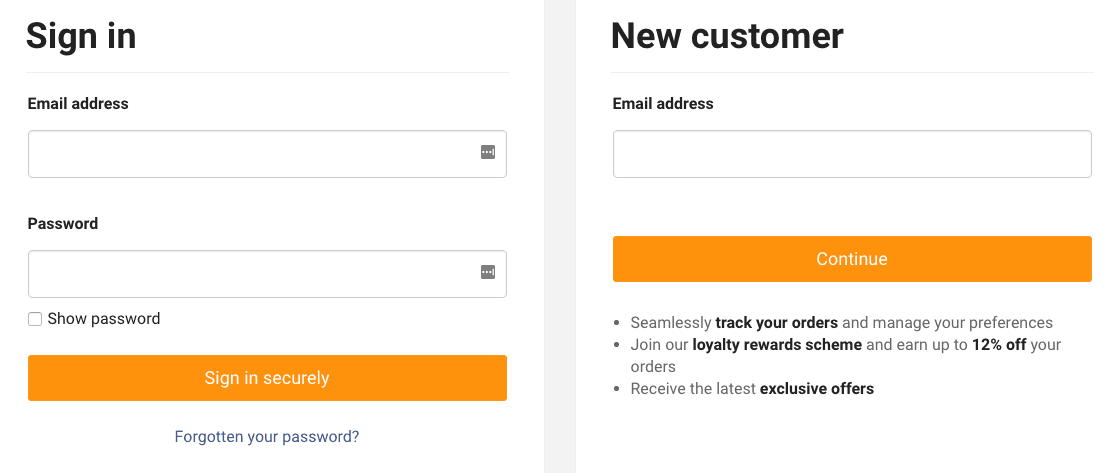The width and height of the screenshot is (1118, 473).
Task: Click the Email address label under New customer
Action: 663,104
